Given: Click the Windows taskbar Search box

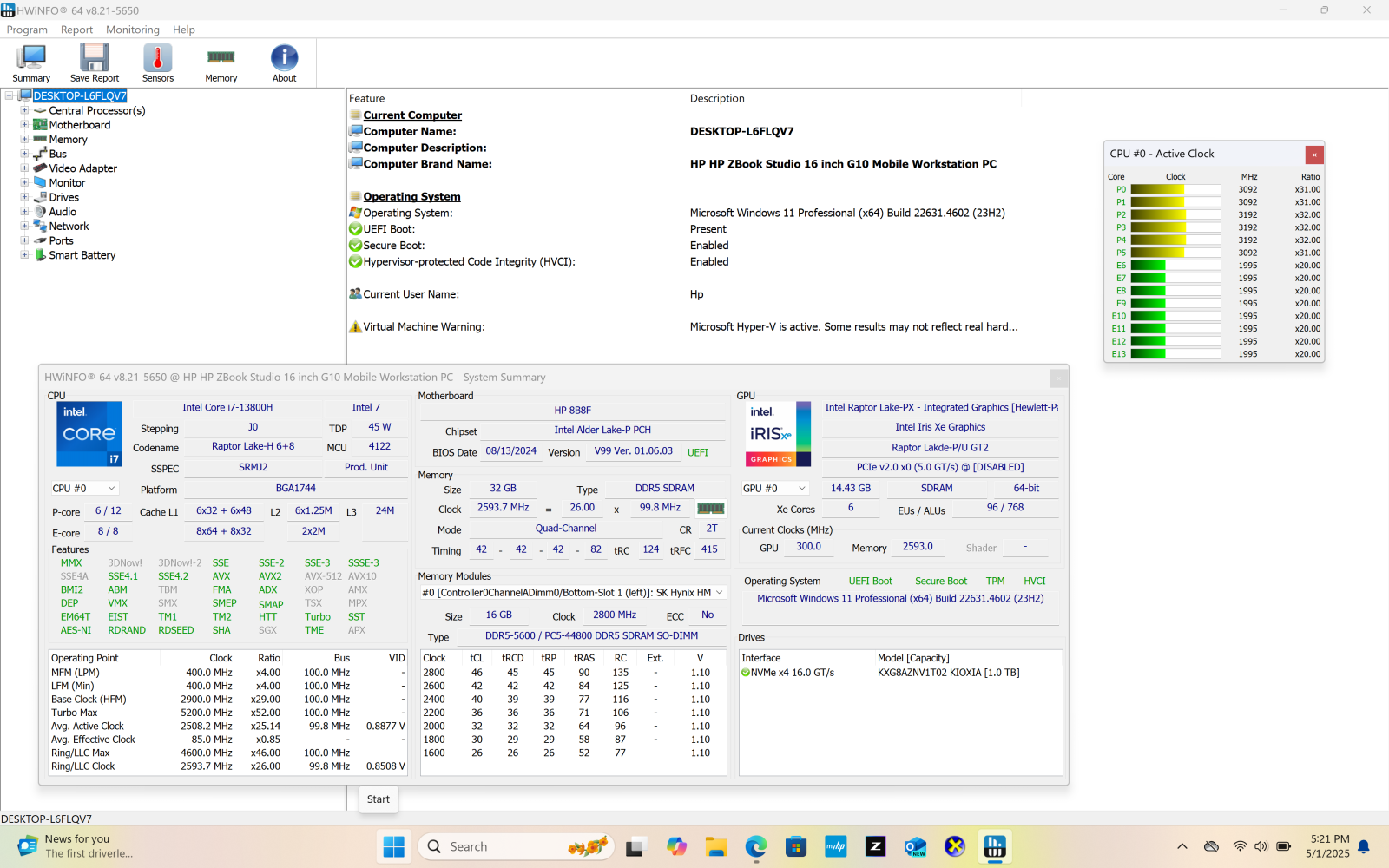Looking at the screenshot, I should pyautogui.click(x=517, y=846).
